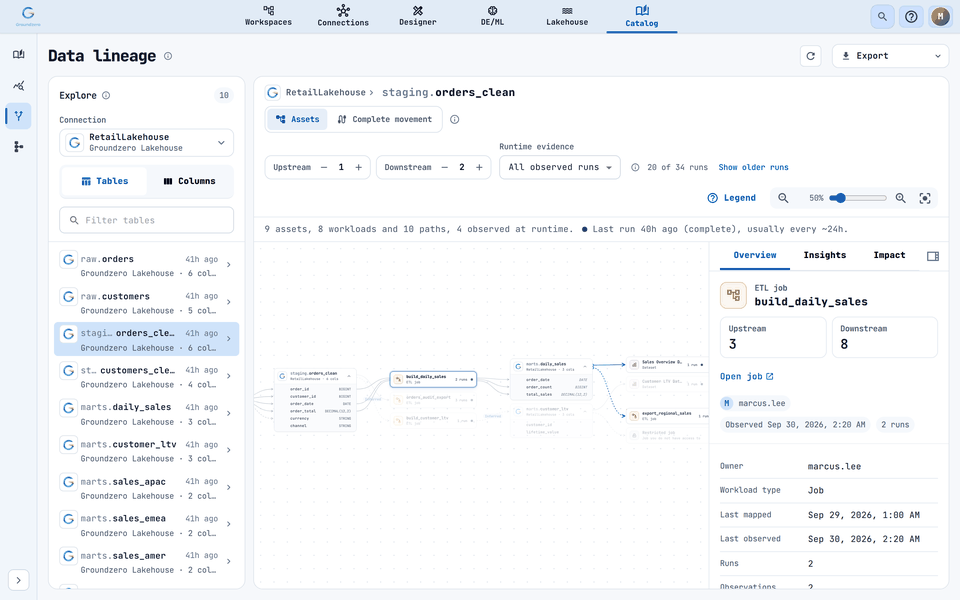Go to the Connections tab
The height and width of the screenshot is (600, 960).
[343, 17]
